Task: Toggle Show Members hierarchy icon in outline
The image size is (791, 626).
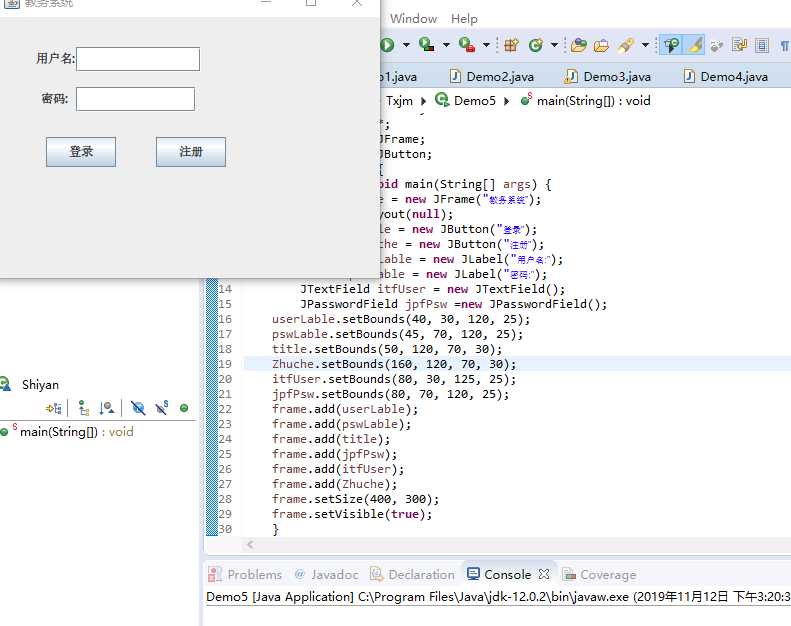Action: (83, 408)
